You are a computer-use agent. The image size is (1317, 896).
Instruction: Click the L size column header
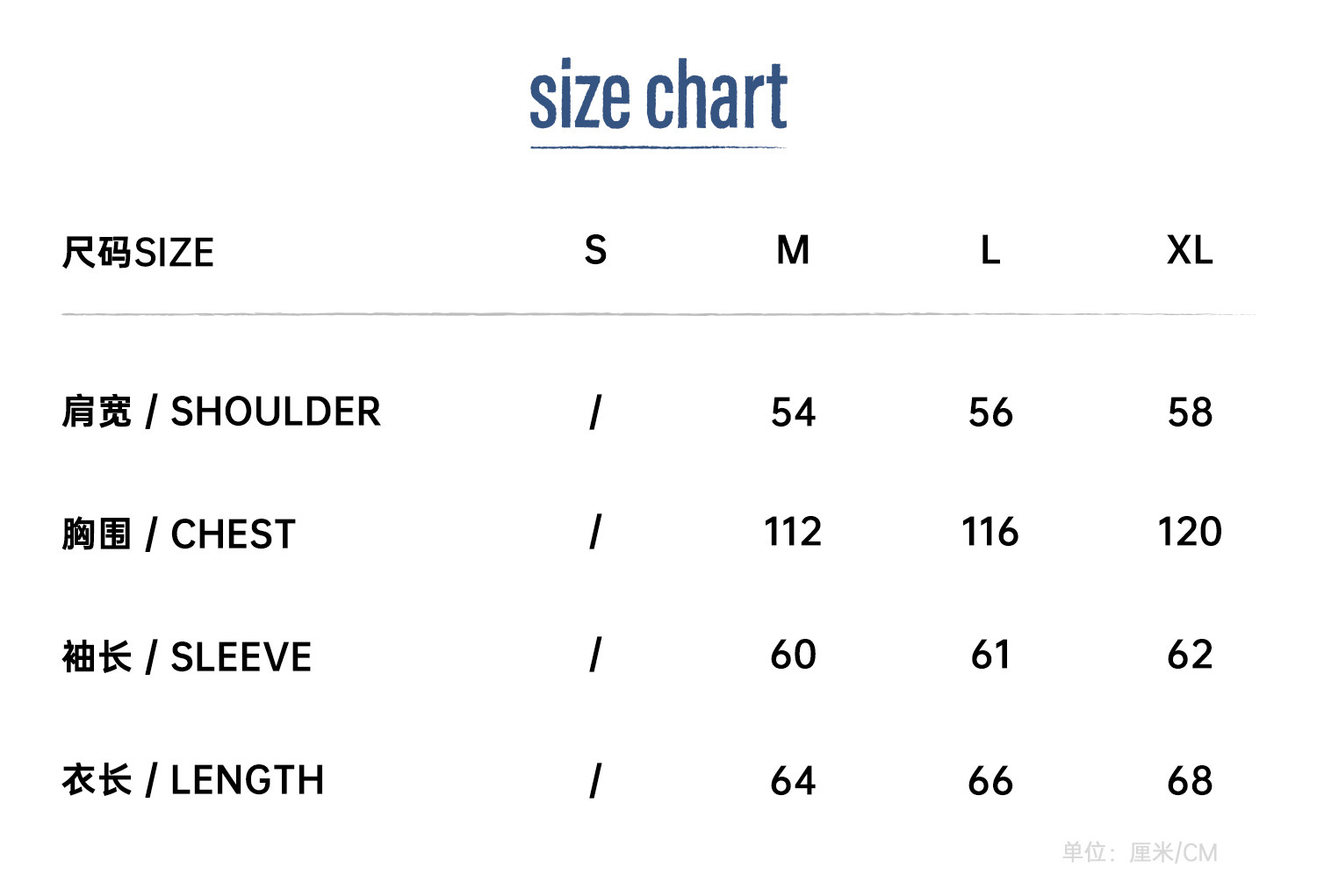tap(990, 251)
